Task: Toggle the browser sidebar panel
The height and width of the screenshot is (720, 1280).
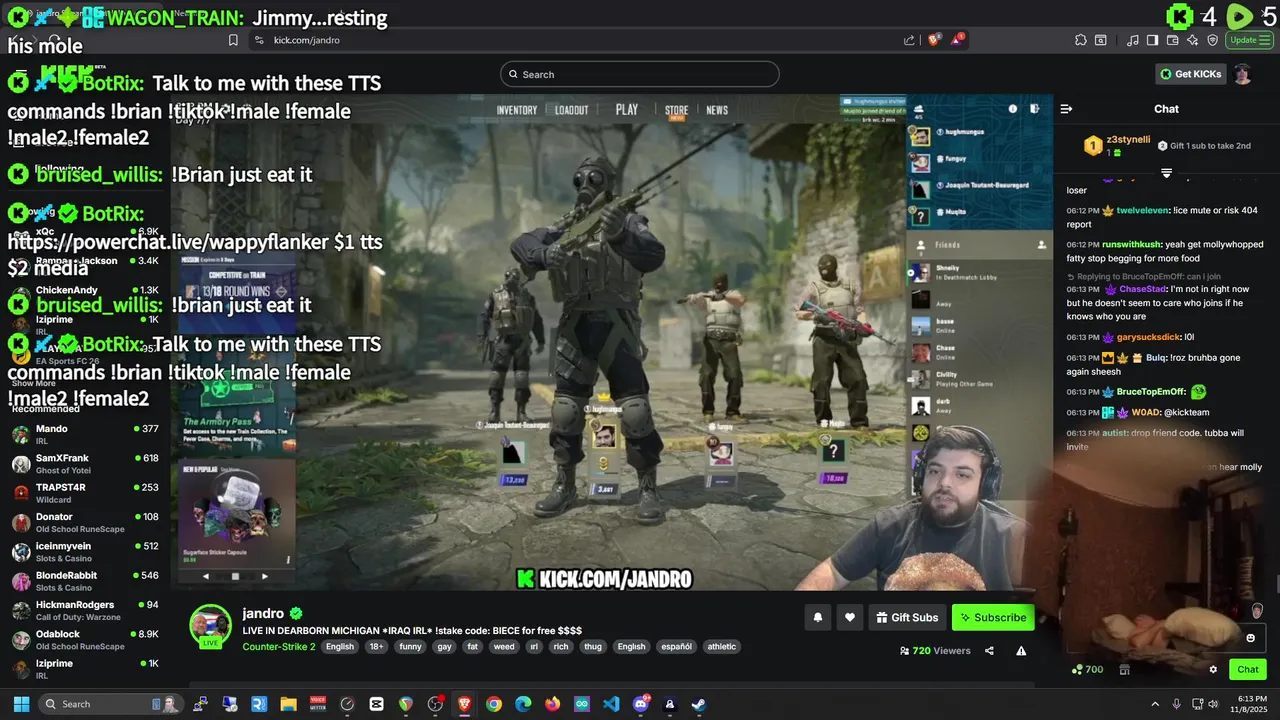Action: point(1152,40)
